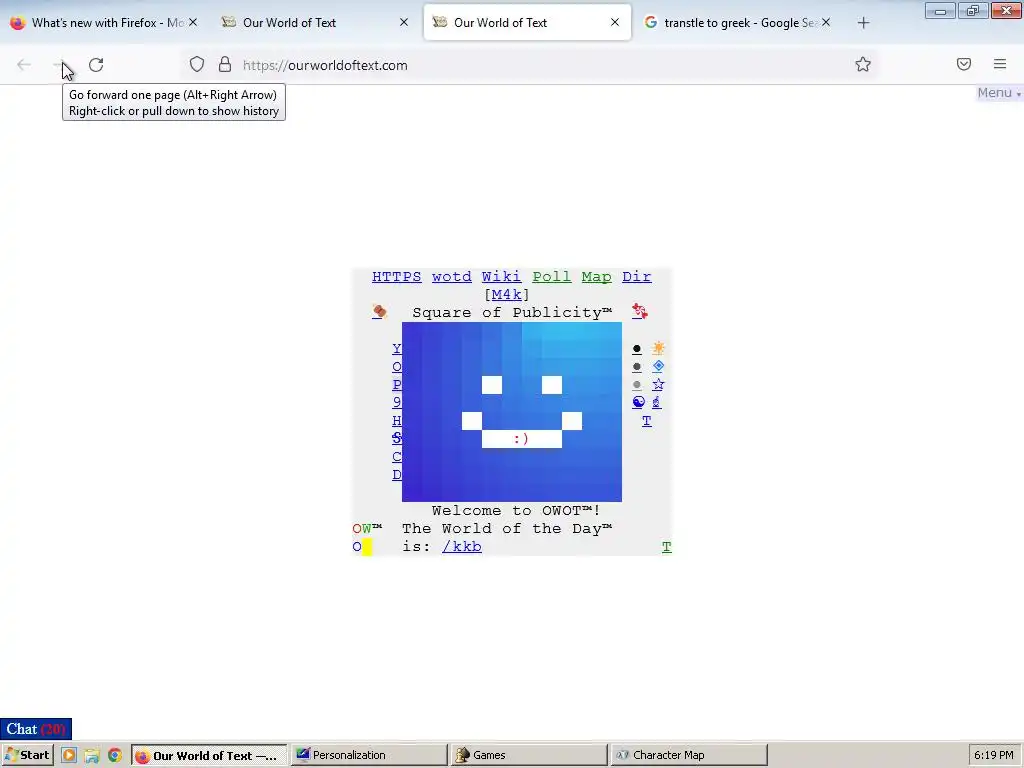Open the Firefox hamburger application menu
The image size is (1024, 768).
[x=999, y=64]
